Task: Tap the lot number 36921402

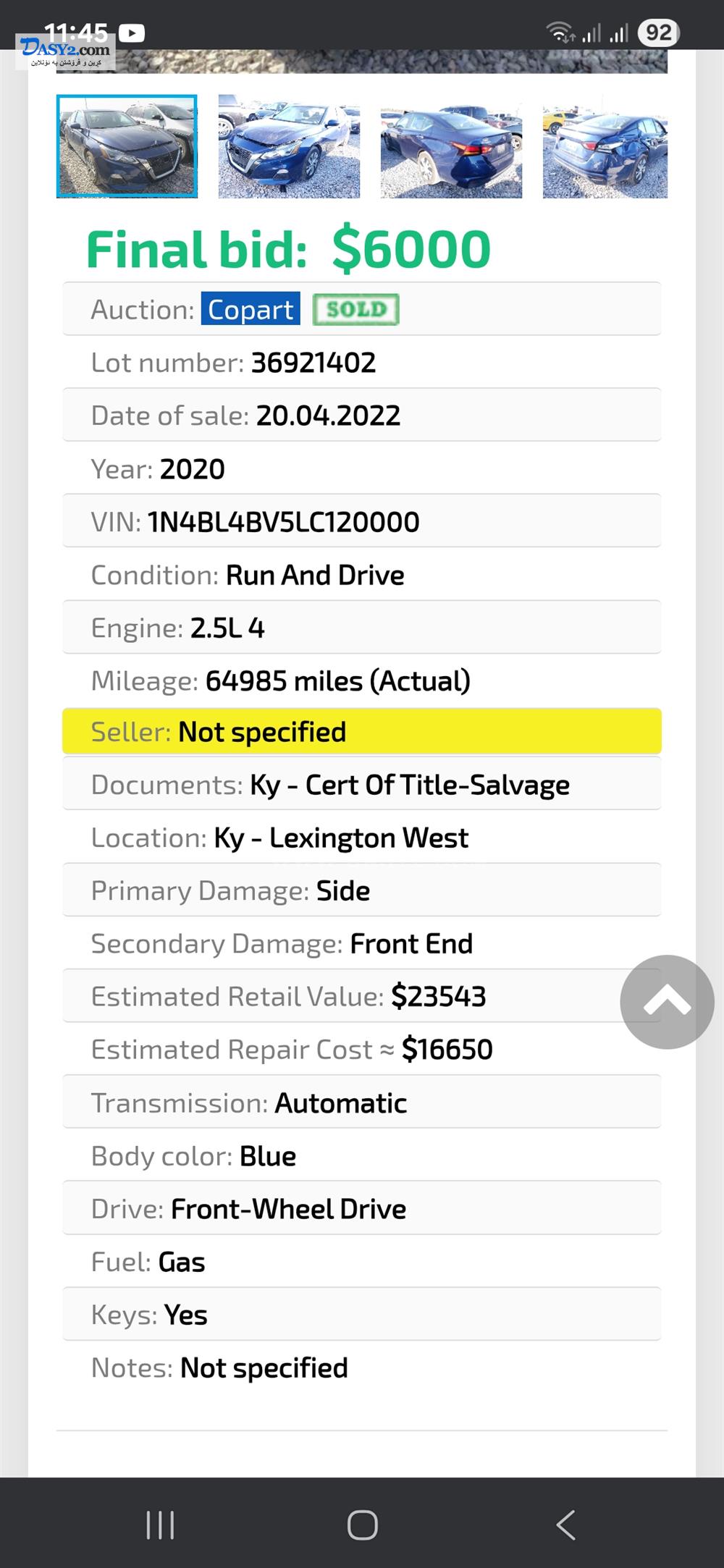Action: point(313,363)
